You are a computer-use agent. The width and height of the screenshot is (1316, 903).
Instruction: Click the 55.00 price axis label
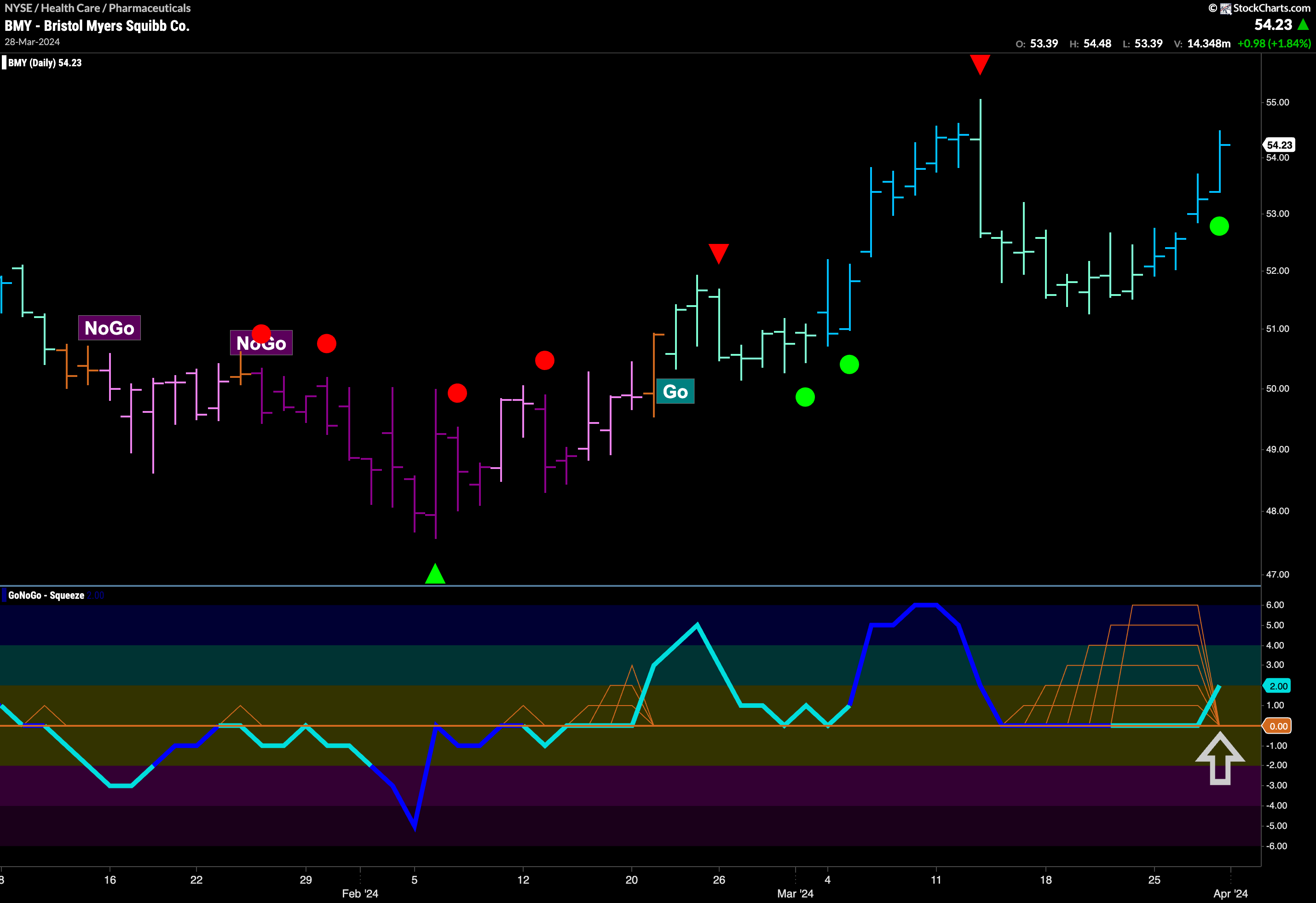tap(1277, 103)
